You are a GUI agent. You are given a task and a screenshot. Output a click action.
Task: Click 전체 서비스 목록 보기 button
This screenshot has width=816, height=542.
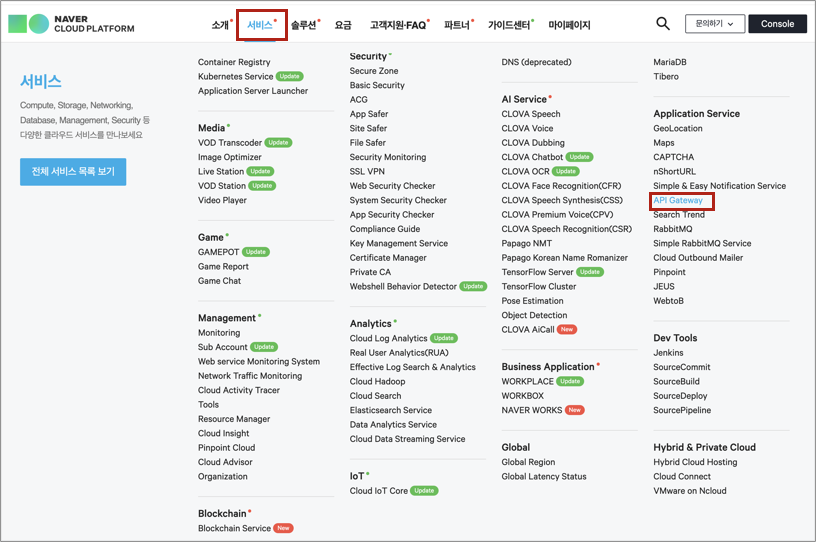[x=73, y=171]
